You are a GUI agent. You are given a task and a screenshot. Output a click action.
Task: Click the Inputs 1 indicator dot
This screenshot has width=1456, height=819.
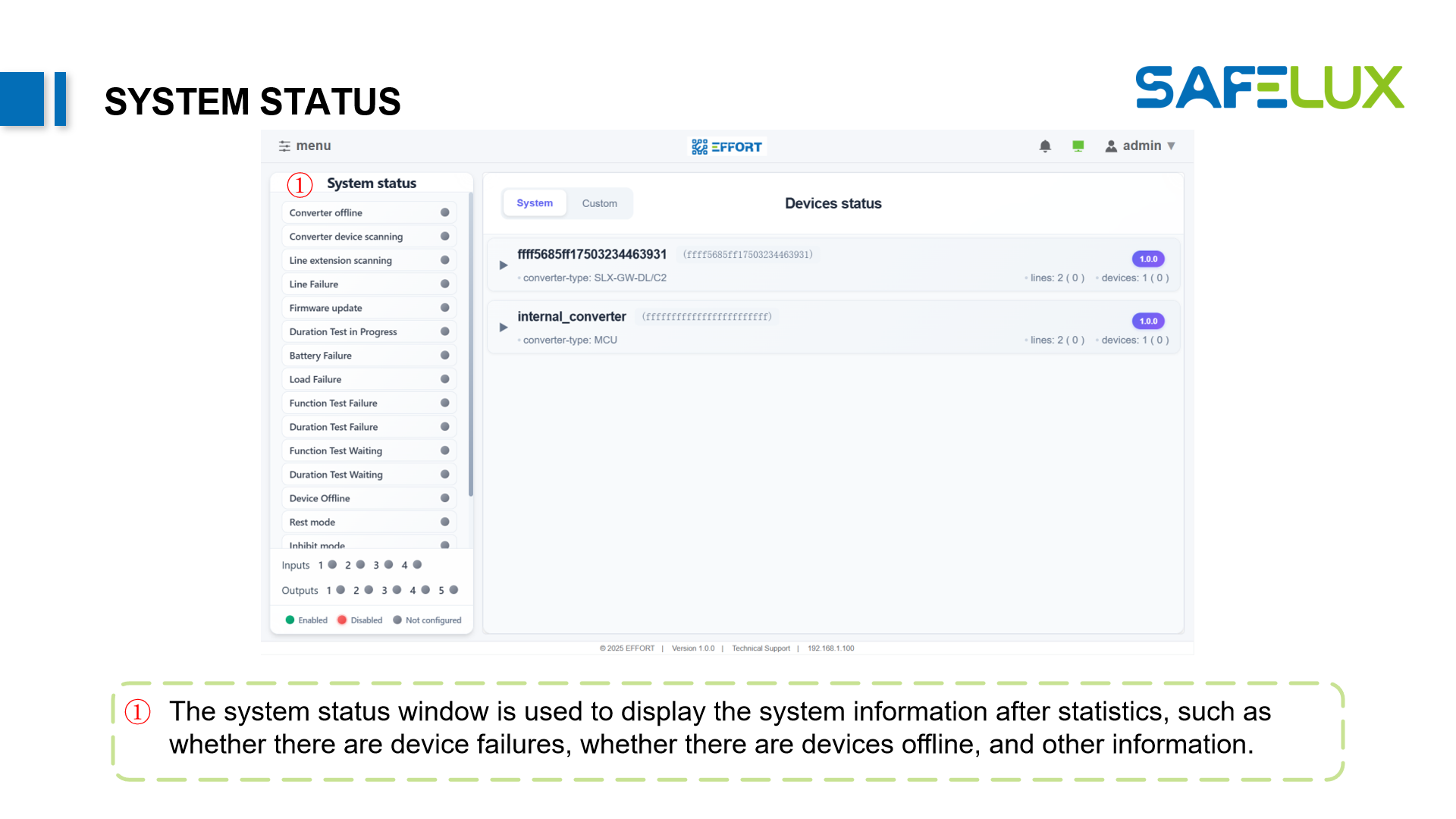coord(332,565)
